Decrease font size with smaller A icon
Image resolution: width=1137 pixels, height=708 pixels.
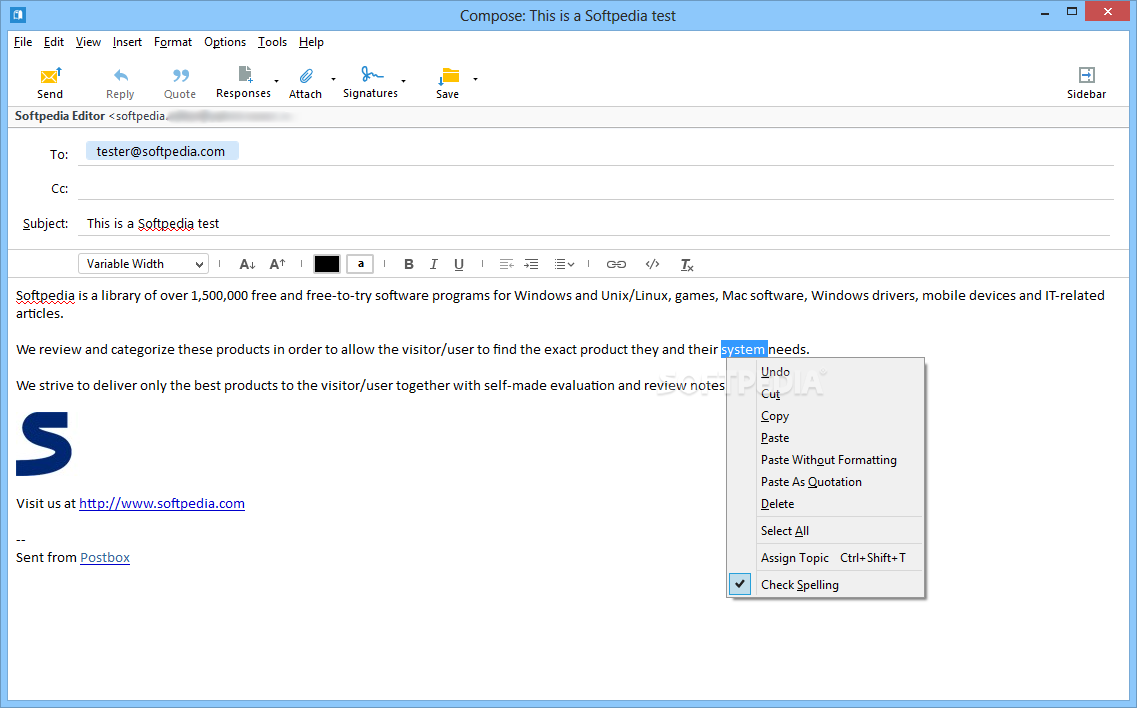point(247,264)
